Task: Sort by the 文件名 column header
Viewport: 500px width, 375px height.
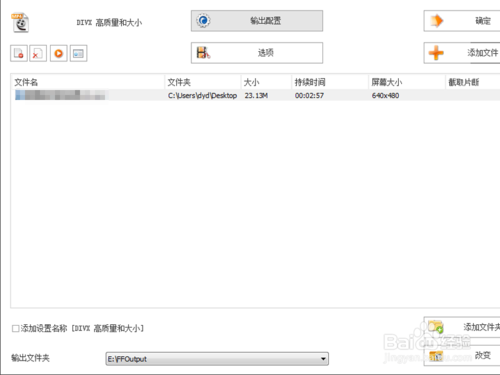Action: pos(88,82)
